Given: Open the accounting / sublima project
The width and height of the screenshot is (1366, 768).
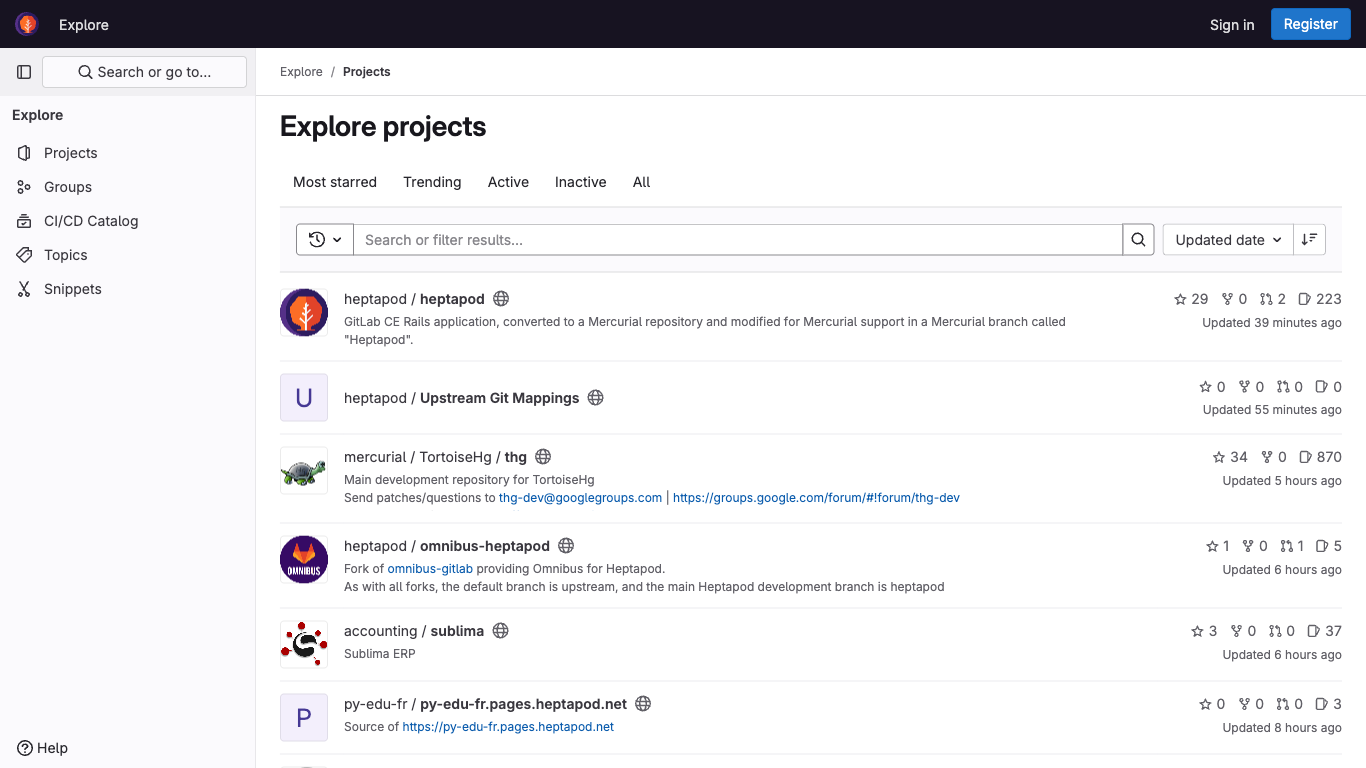Looking at the screenshot, I should tap(414, 631).
